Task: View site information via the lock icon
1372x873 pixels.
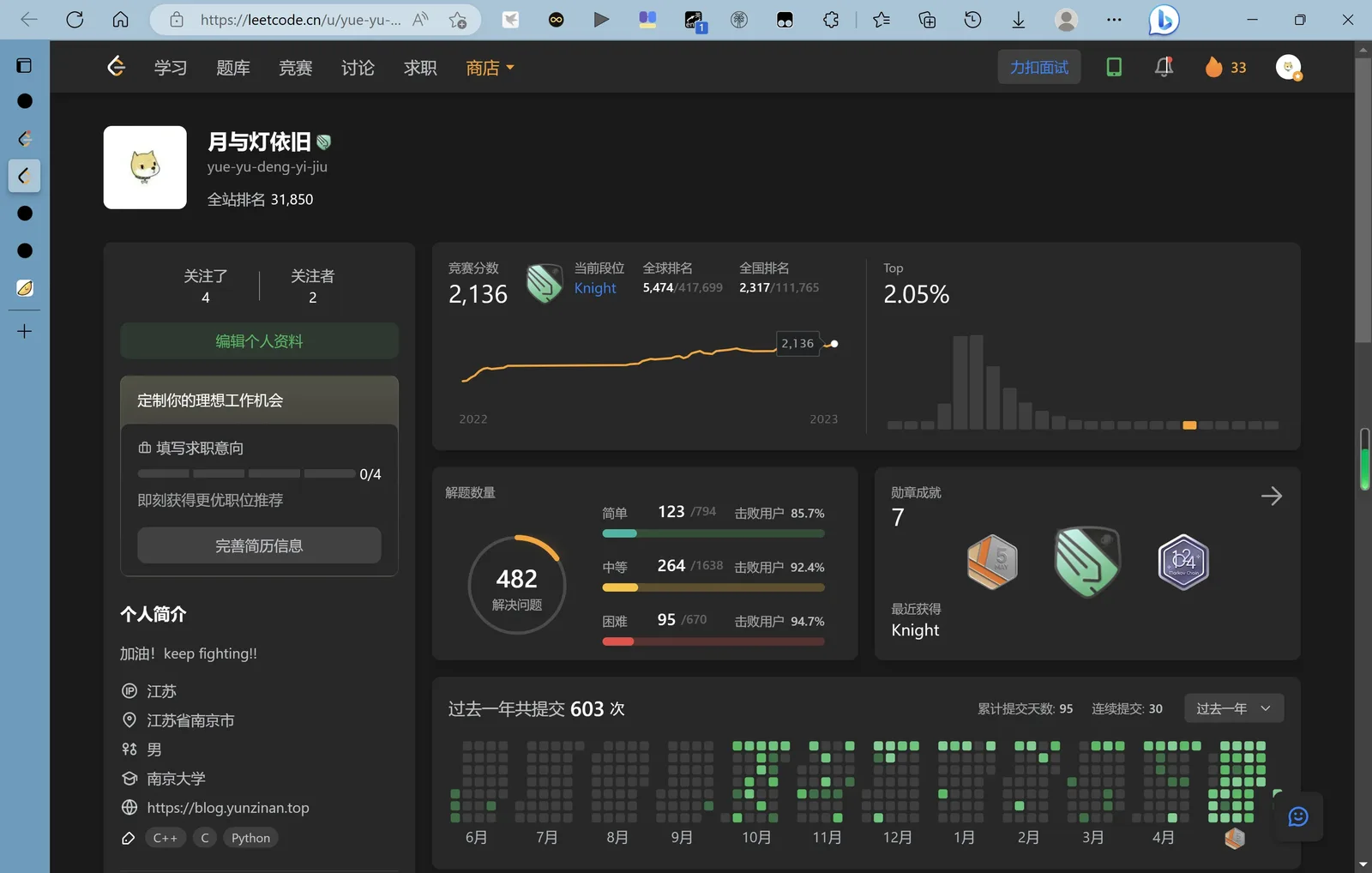Action: (x=177, y=20)
